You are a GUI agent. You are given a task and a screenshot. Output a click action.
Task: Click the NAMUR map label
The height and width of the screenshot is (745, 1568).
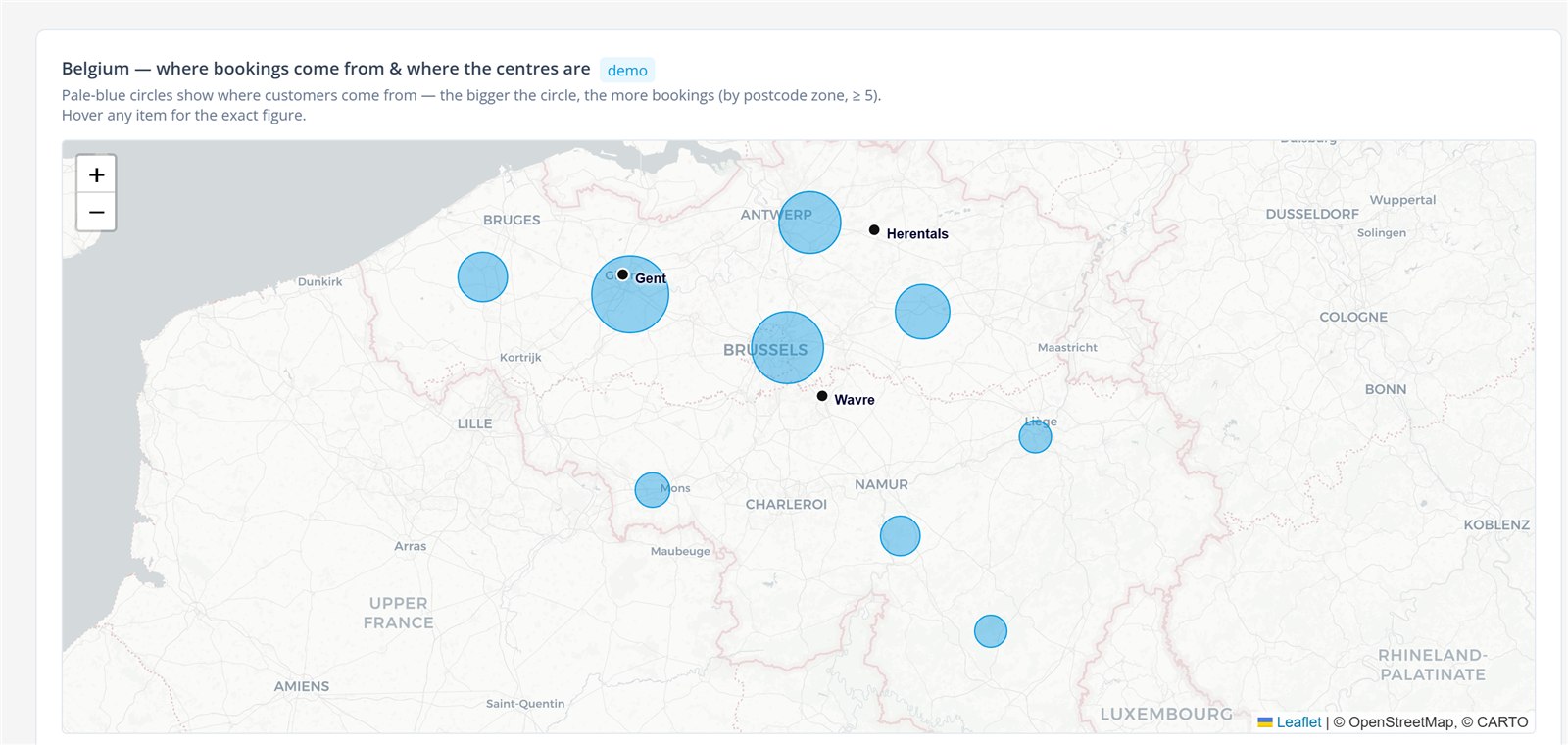[x=881, y=485]
